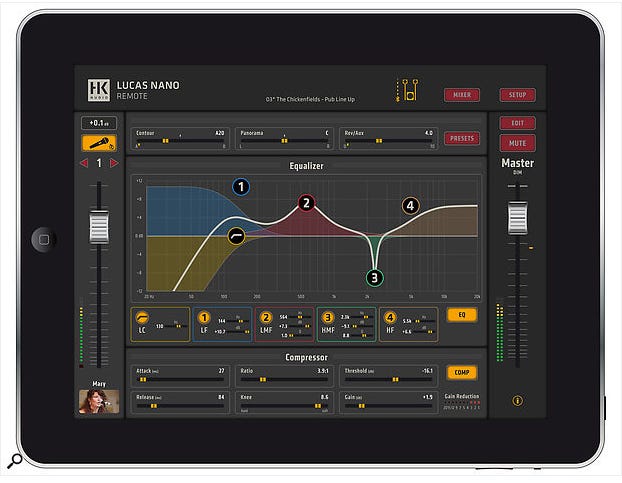Select EQ band 3 node on the graph
Screen dimensions: 622x483
[x=374, y=278]
